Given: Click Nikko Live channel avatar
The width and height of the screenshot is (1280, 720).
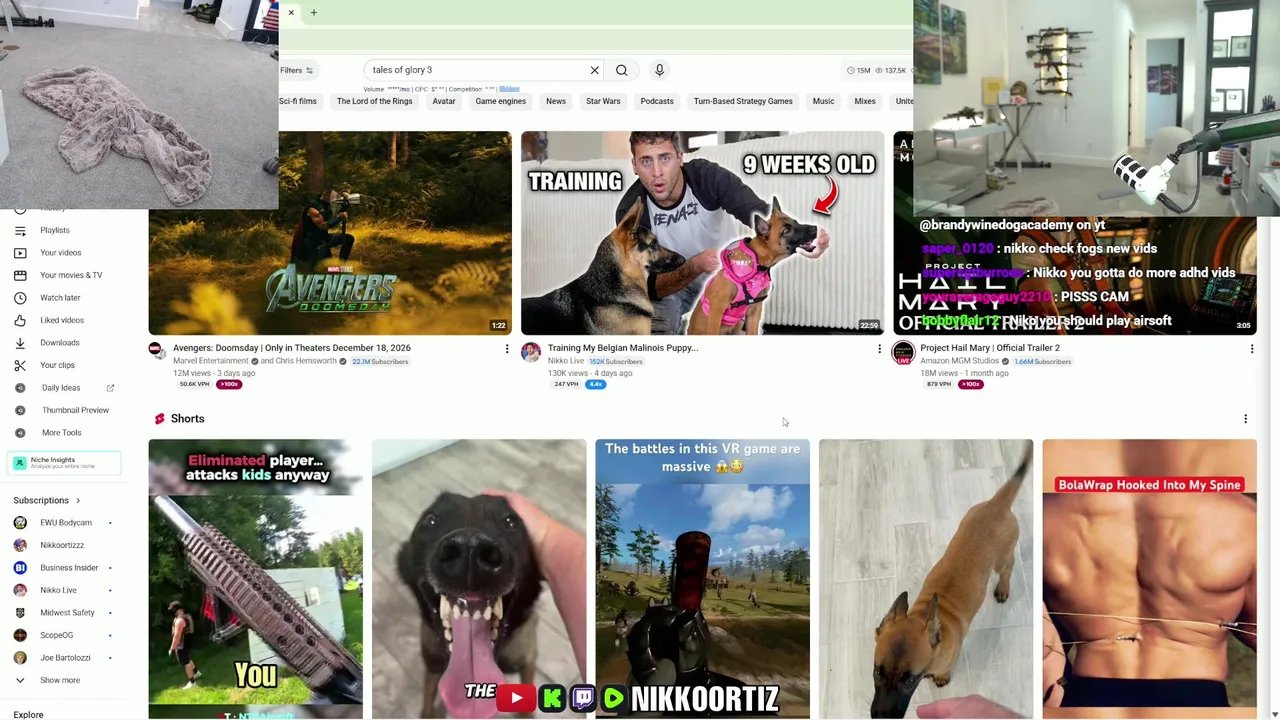Looking at the screenshot, I should [531, 352].
